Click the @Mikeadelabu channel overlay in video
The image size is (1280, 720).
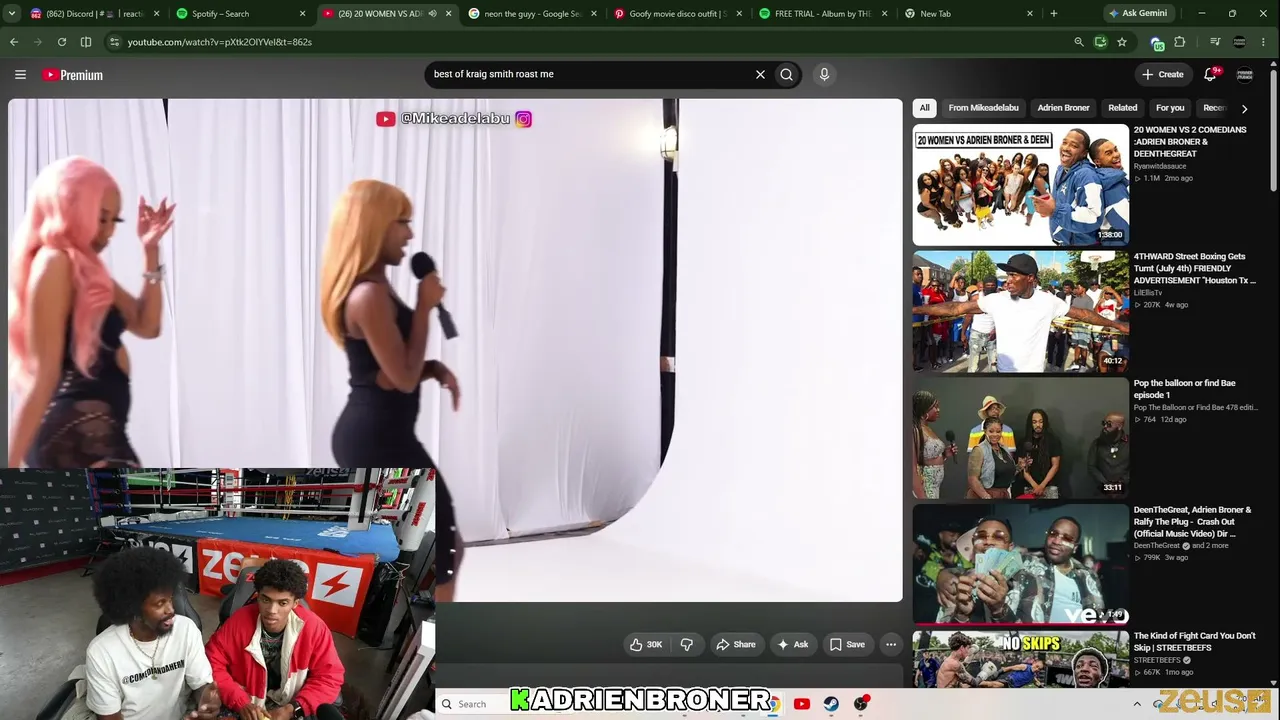454,119
